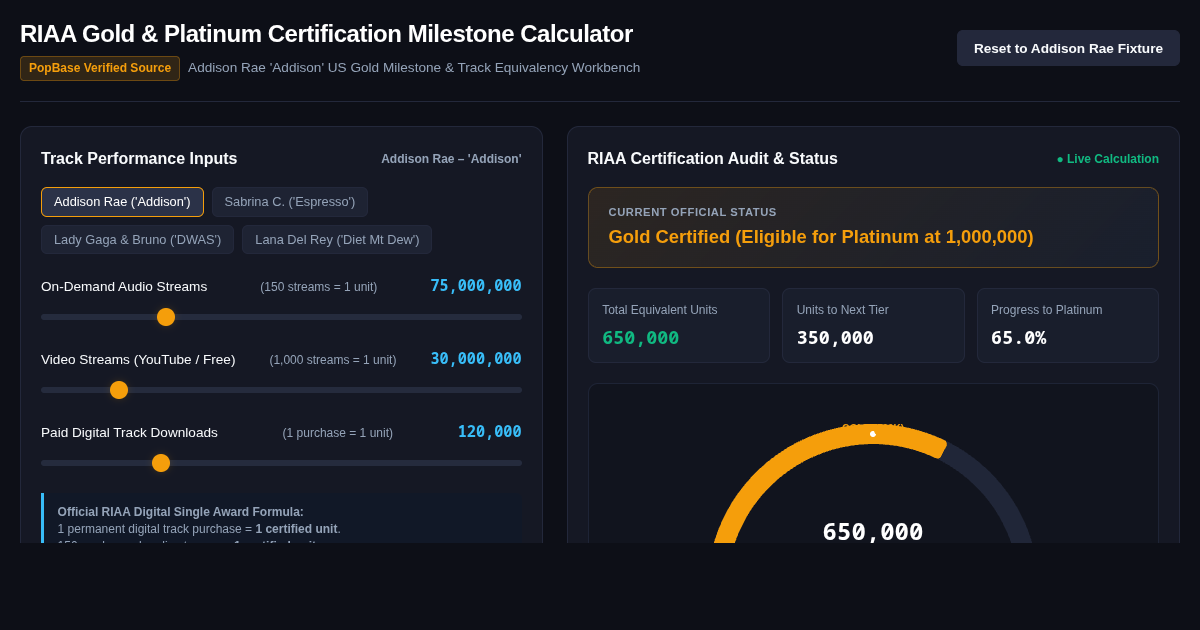Click the 30,000,000 video streams value
1200x630 pixels.
[x=476, y=359]
